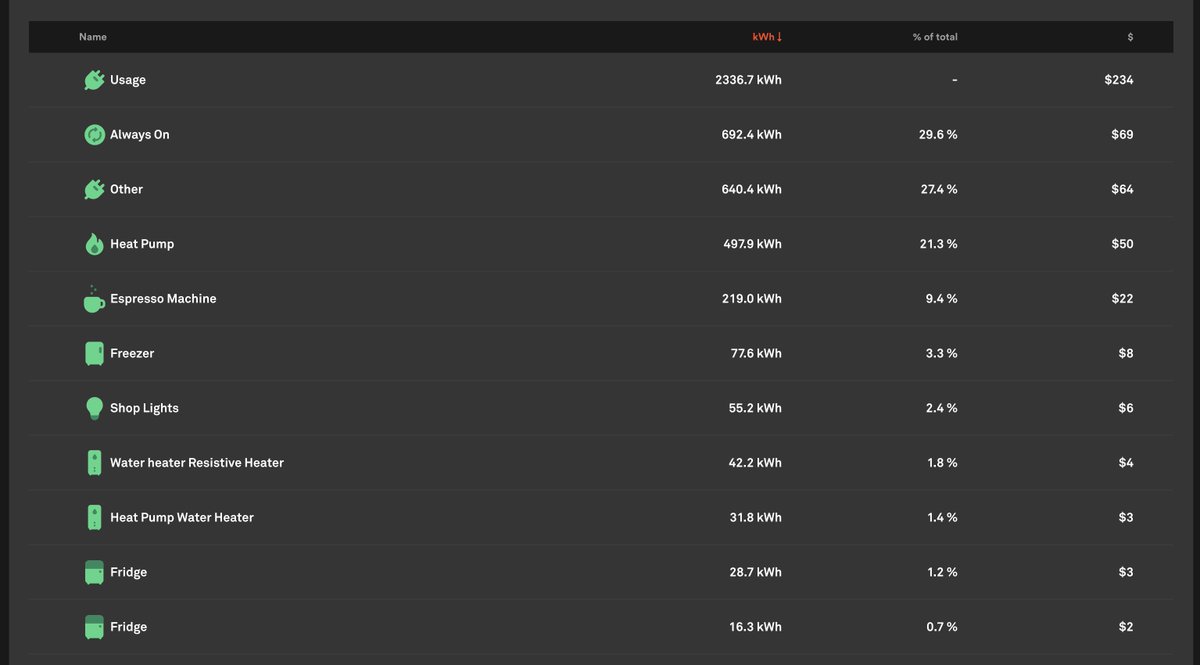Select the Freezer row label
The width and height of the screenshot is (1200, 665).
pyautogui.click(x=132, y=353)
